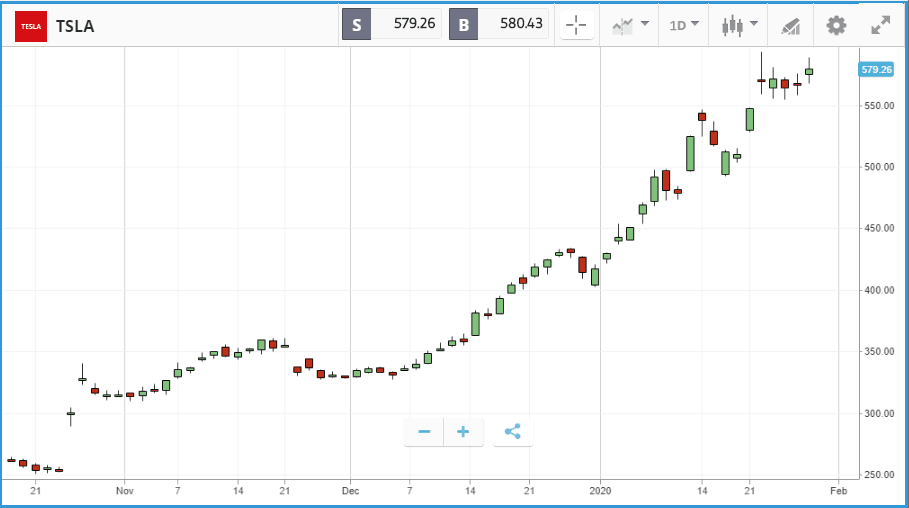Viewport: 909px width, 508px height.
Task: Open chart settings gear
Action: (836, 26)
